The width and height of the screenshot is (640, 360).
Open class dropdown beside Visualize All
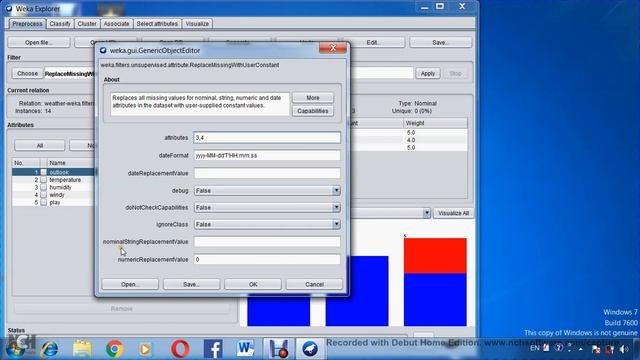pos(426,213)
